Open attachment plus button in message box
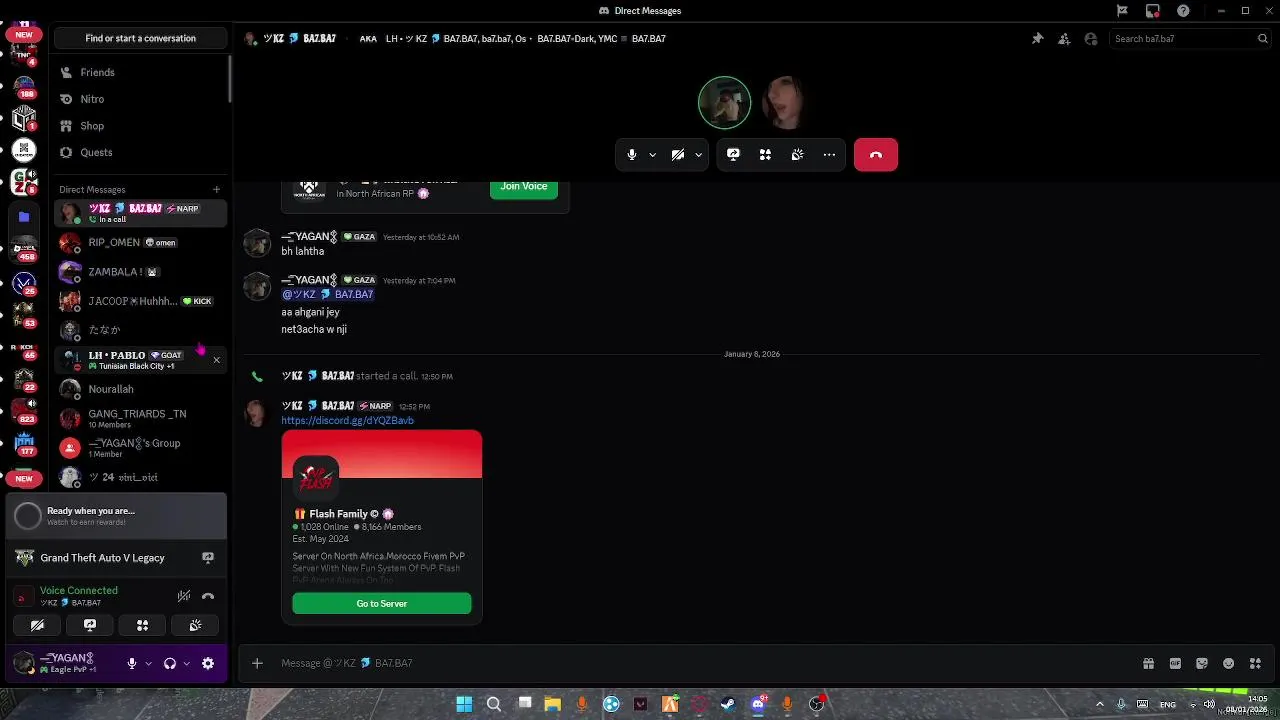Viewport: 1280px width, 720px height. (x=257, y=663)
